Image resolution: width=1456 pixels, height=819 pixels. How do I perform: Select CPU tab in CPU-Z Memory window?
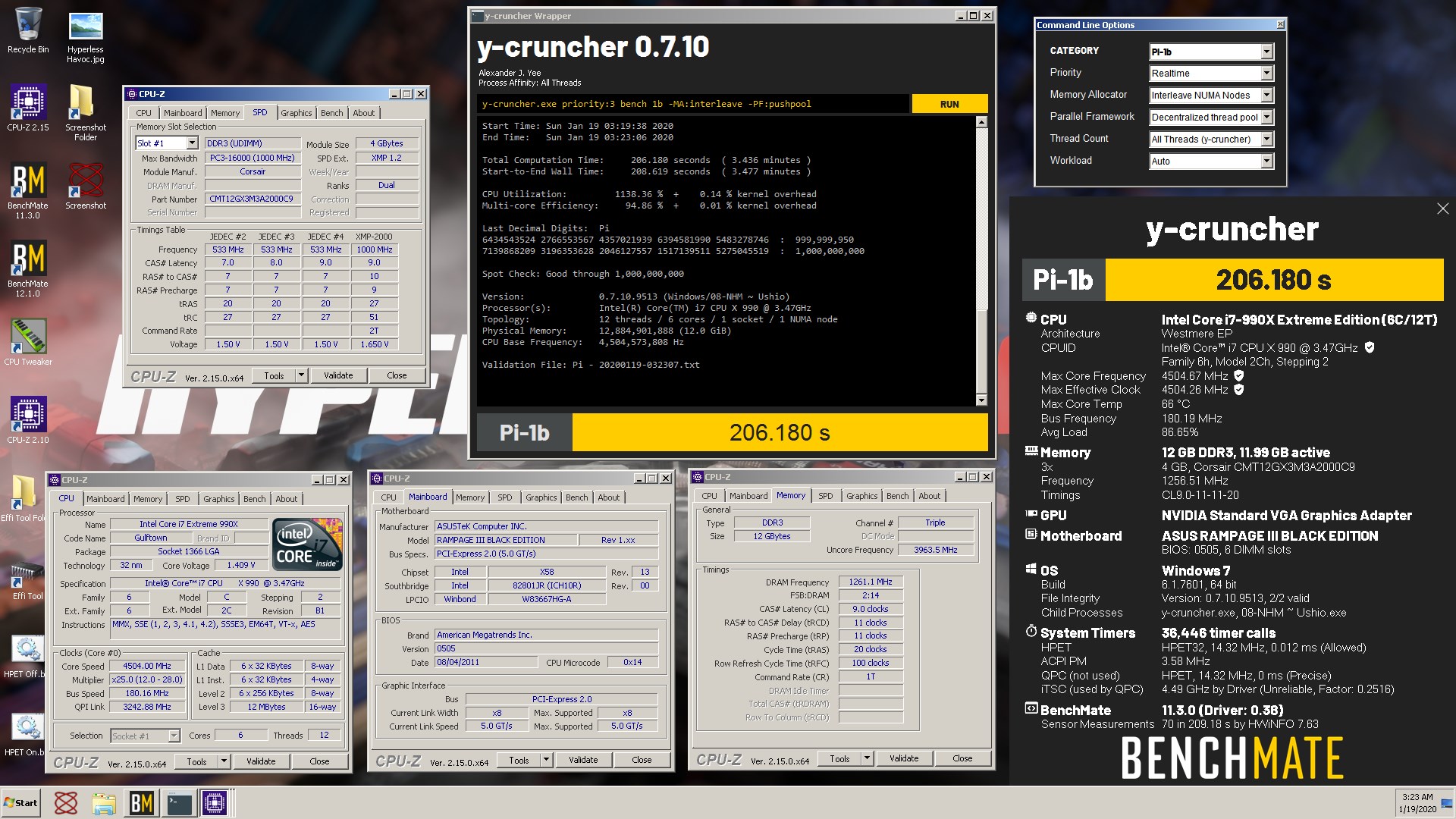[x=709, y=496]
